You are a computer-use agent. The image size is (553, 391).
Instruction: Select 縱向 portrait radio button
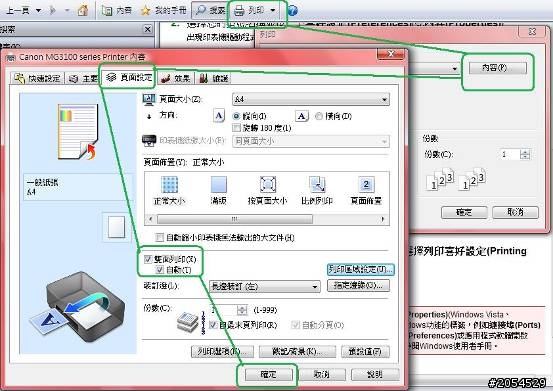(236, 116)
